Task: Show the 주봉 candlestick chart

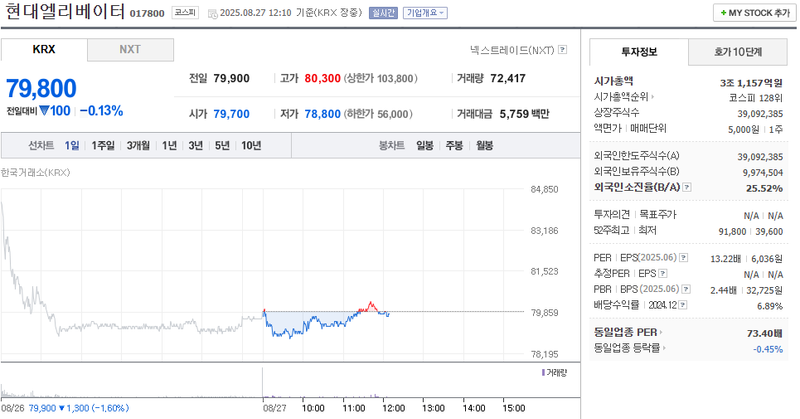Action: 455,145
